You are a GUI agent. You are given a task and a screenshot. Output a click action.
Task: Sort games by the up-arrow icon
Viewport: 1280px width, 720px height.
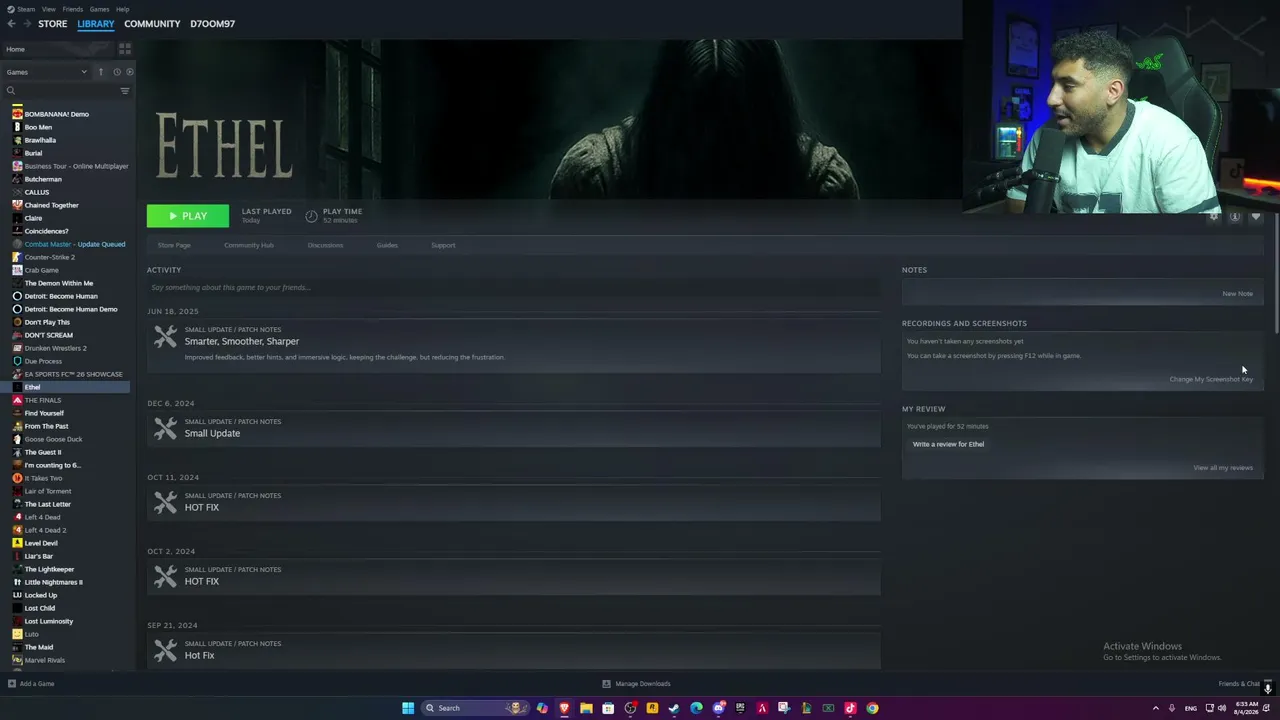100,72
